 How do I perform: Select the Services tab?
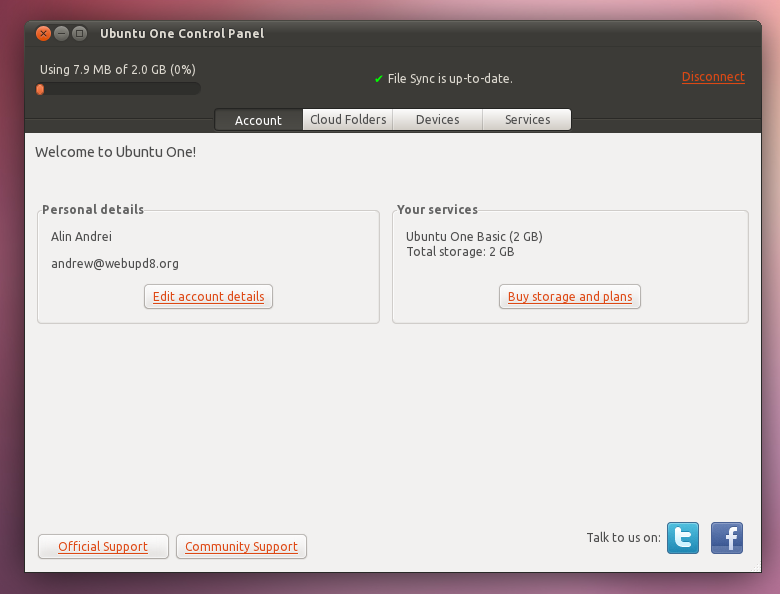pyautogui.click(x=527, y=119)
